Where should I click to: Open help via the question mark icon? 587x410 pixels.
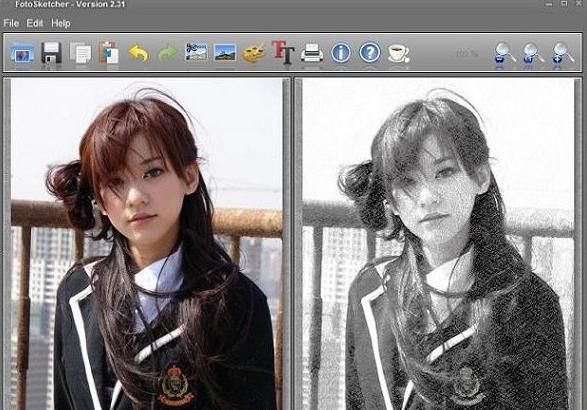(370, 52)
